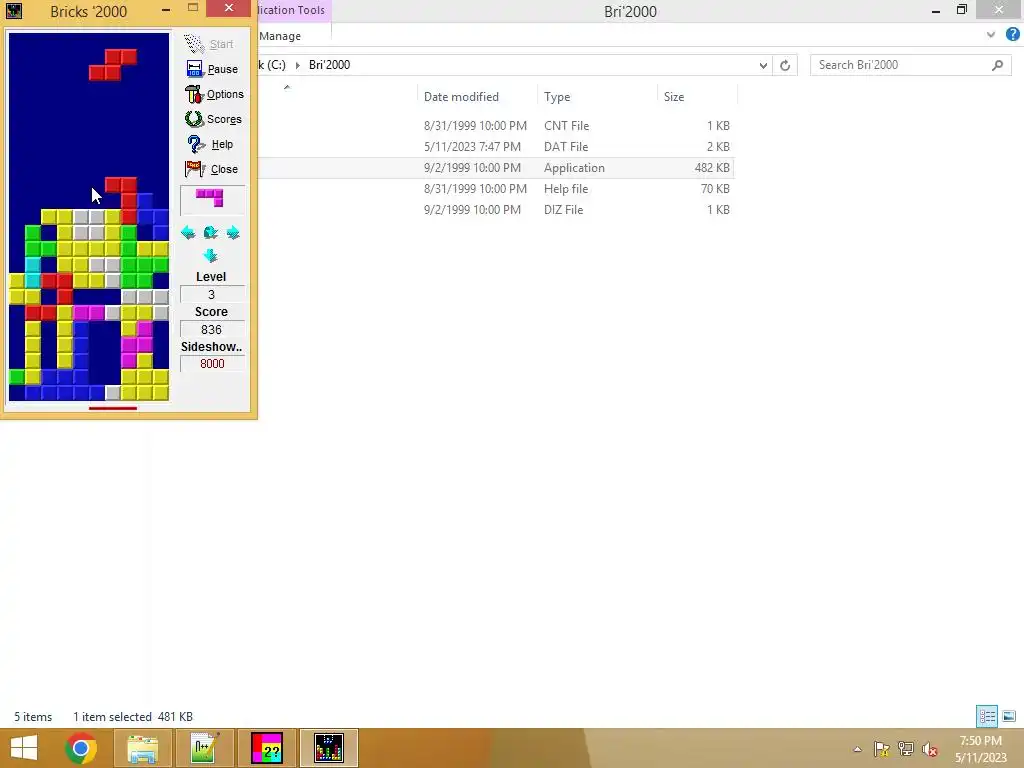1024x768 pixels.
Task: Select the Help file row
Action: [x=496, y=189]
